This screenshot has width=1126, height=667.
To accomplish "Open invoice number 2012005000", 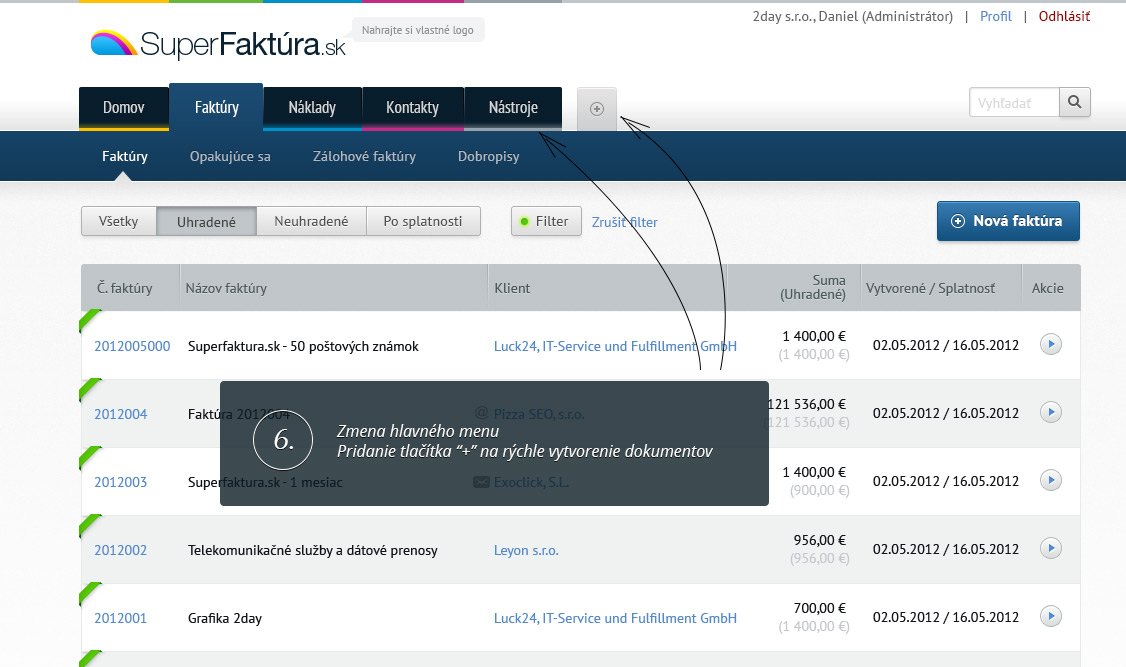I will (132, 346).
